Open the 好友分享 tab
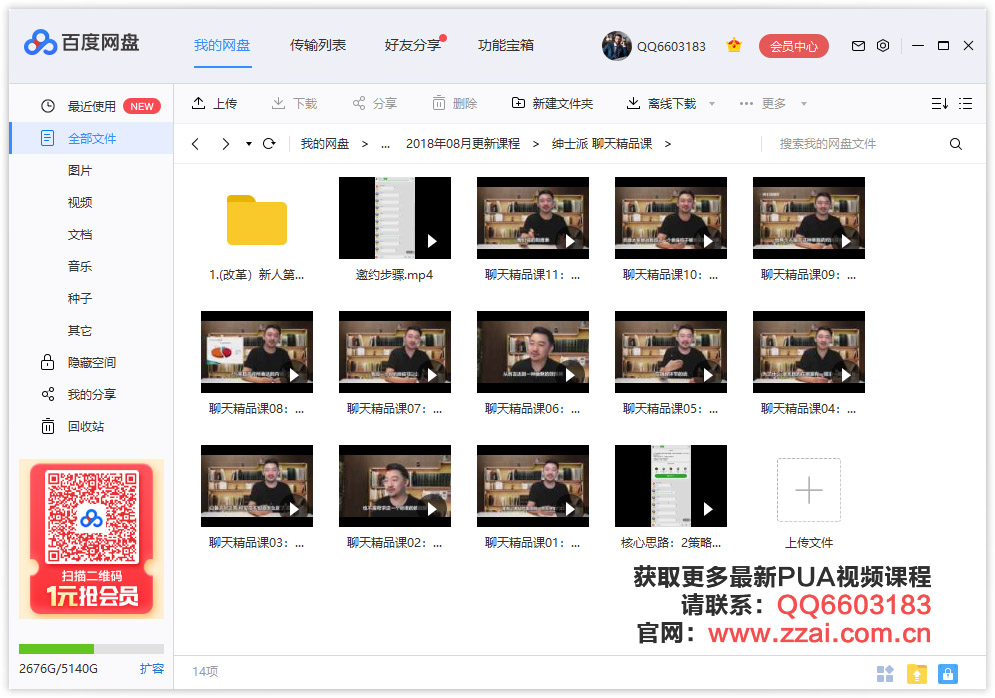The image size is (995, 698). tap(412, 45)
